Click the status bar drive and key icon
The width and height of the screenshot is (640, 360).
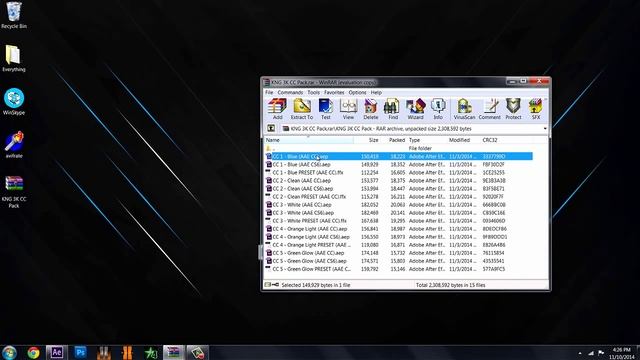[x=272, y=285]
